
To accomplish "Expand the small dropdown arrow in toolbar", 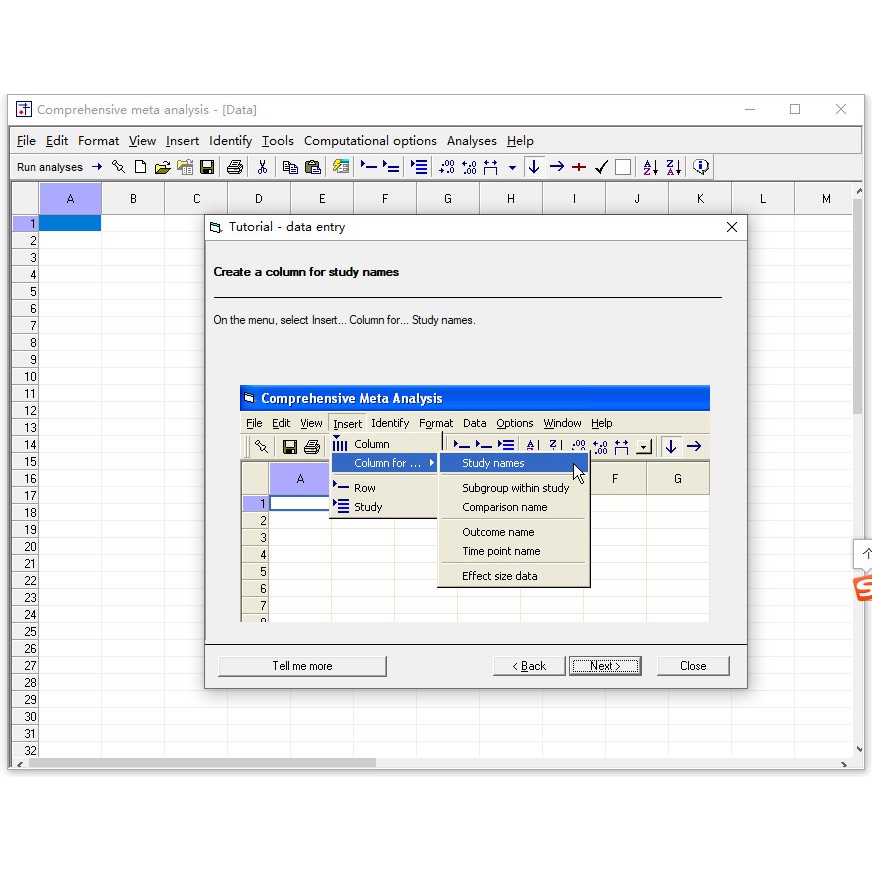I will click(512, 167).
